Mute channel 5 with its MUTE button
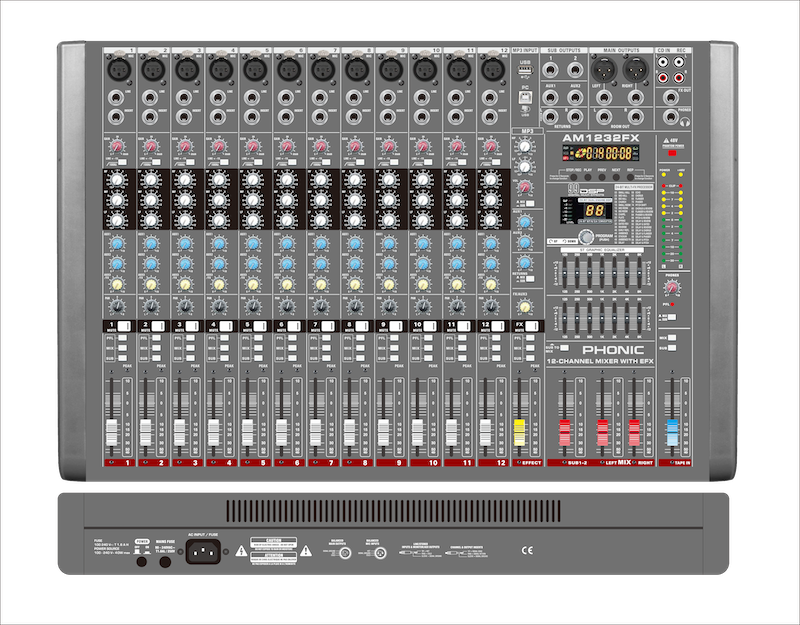 (260, 326)
